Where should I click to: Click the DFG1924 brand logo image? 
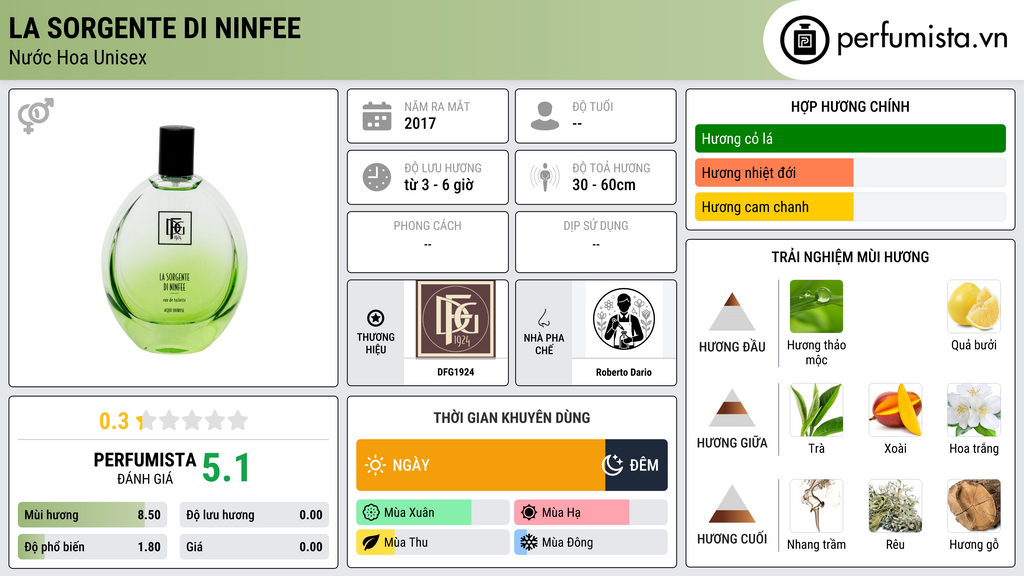coord(456,319)
